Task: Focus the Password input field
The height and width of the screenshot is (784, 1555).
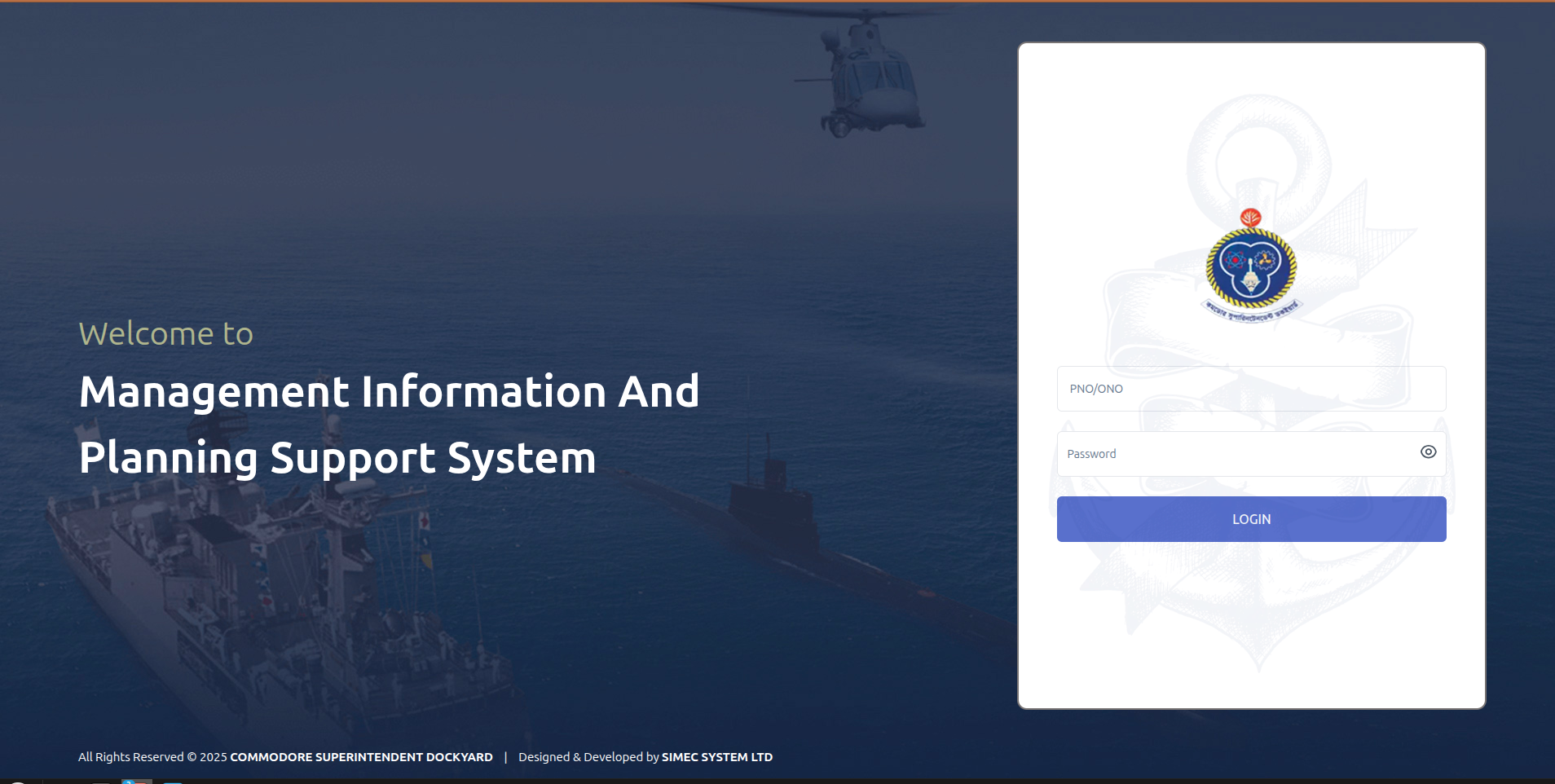Action: point(1235,454)
